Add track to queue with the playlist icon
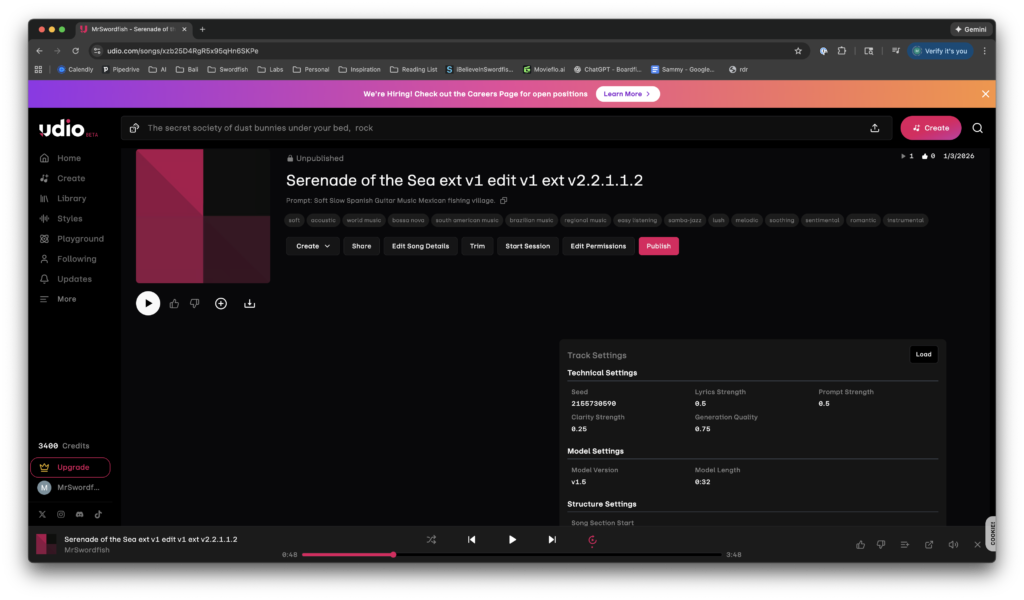 [904, 544]
